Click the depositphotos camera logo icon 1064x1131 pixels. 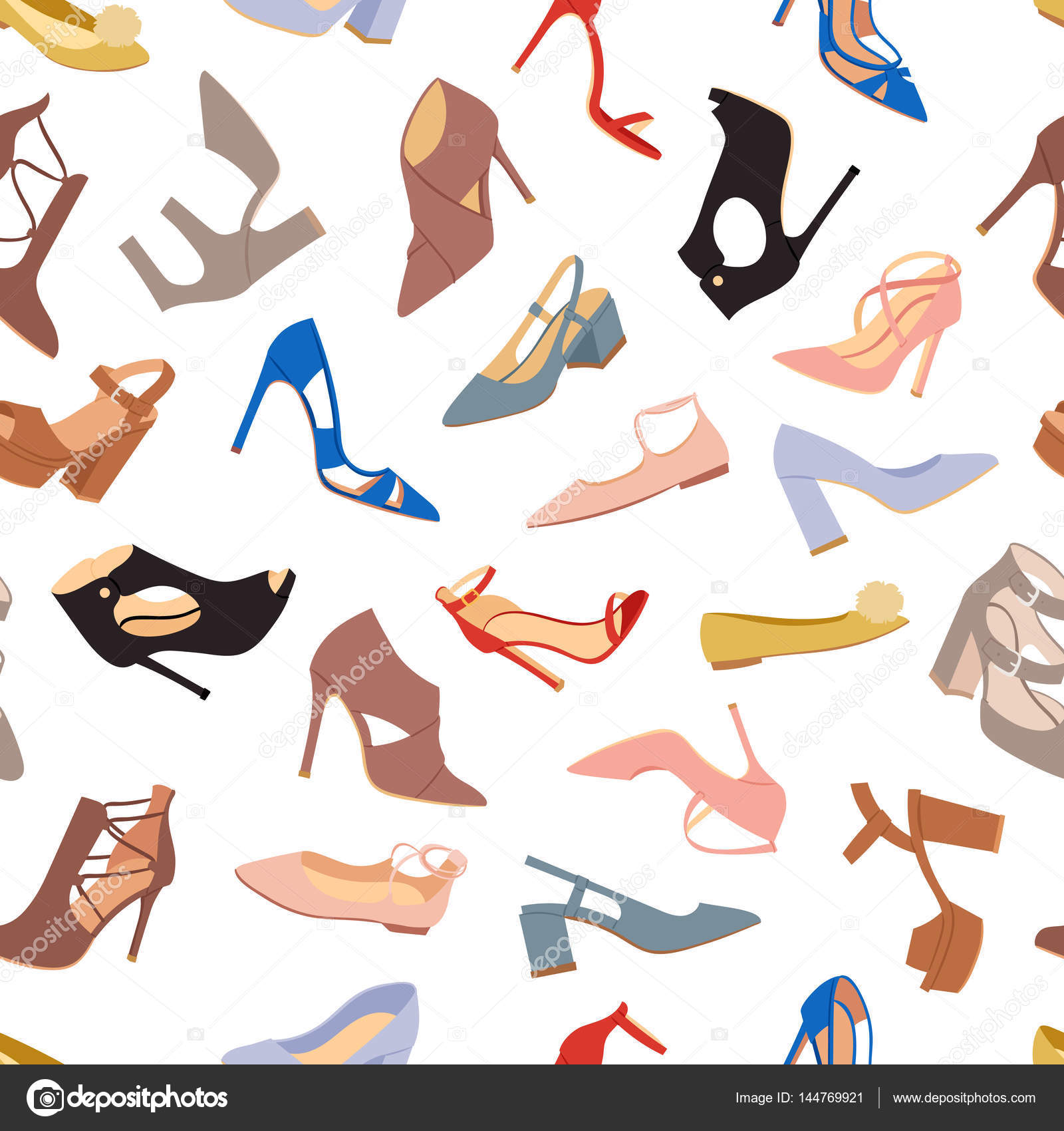click(45, 1098)
